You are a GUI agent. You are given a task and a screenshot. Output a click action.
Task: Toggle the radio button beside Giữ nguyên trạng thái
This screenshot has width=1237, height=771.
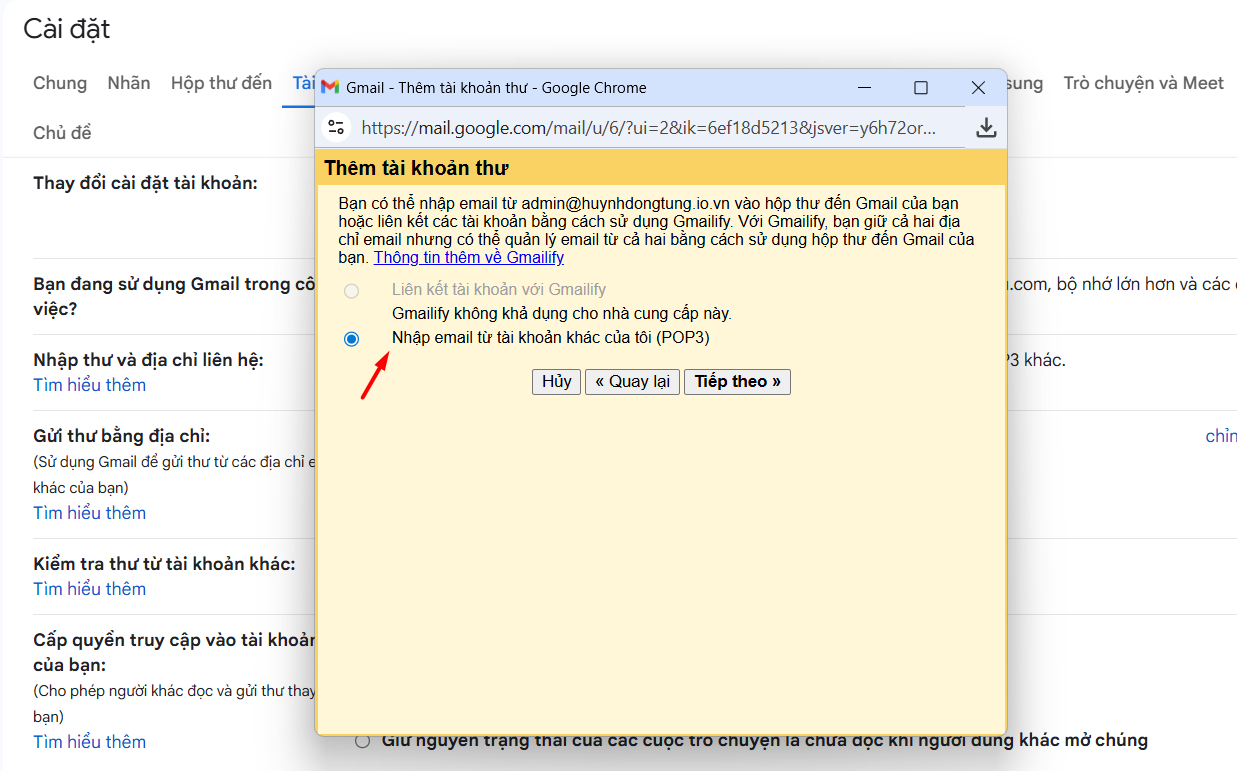[362, 741]
